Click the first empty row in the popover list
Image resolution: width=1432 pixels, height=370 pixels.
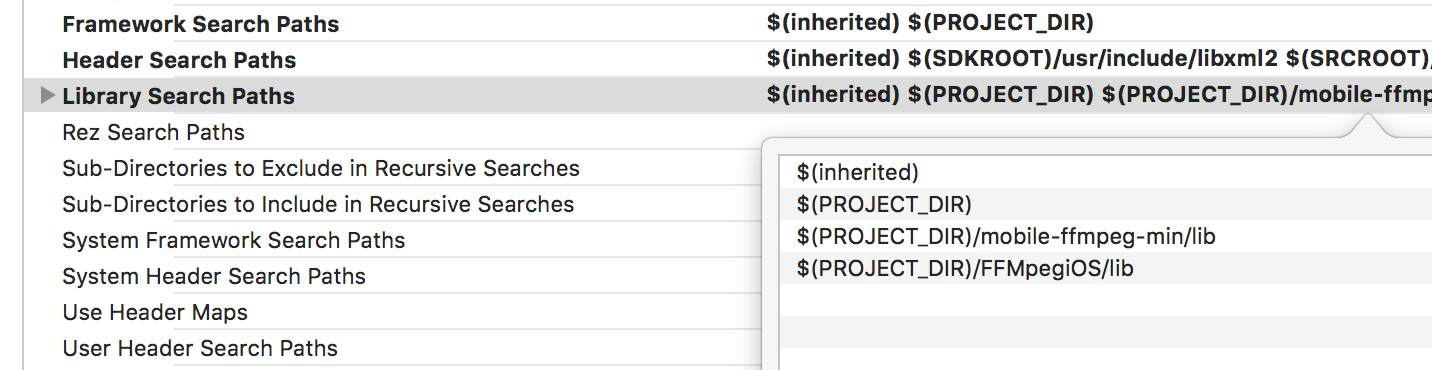click(x=1105, y=300)
